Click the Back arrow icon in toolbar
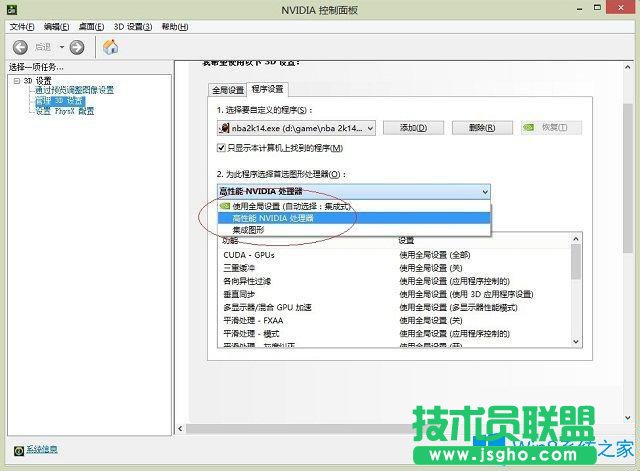The width and height of the screenshot is (640, 471). tap(20, 47)
